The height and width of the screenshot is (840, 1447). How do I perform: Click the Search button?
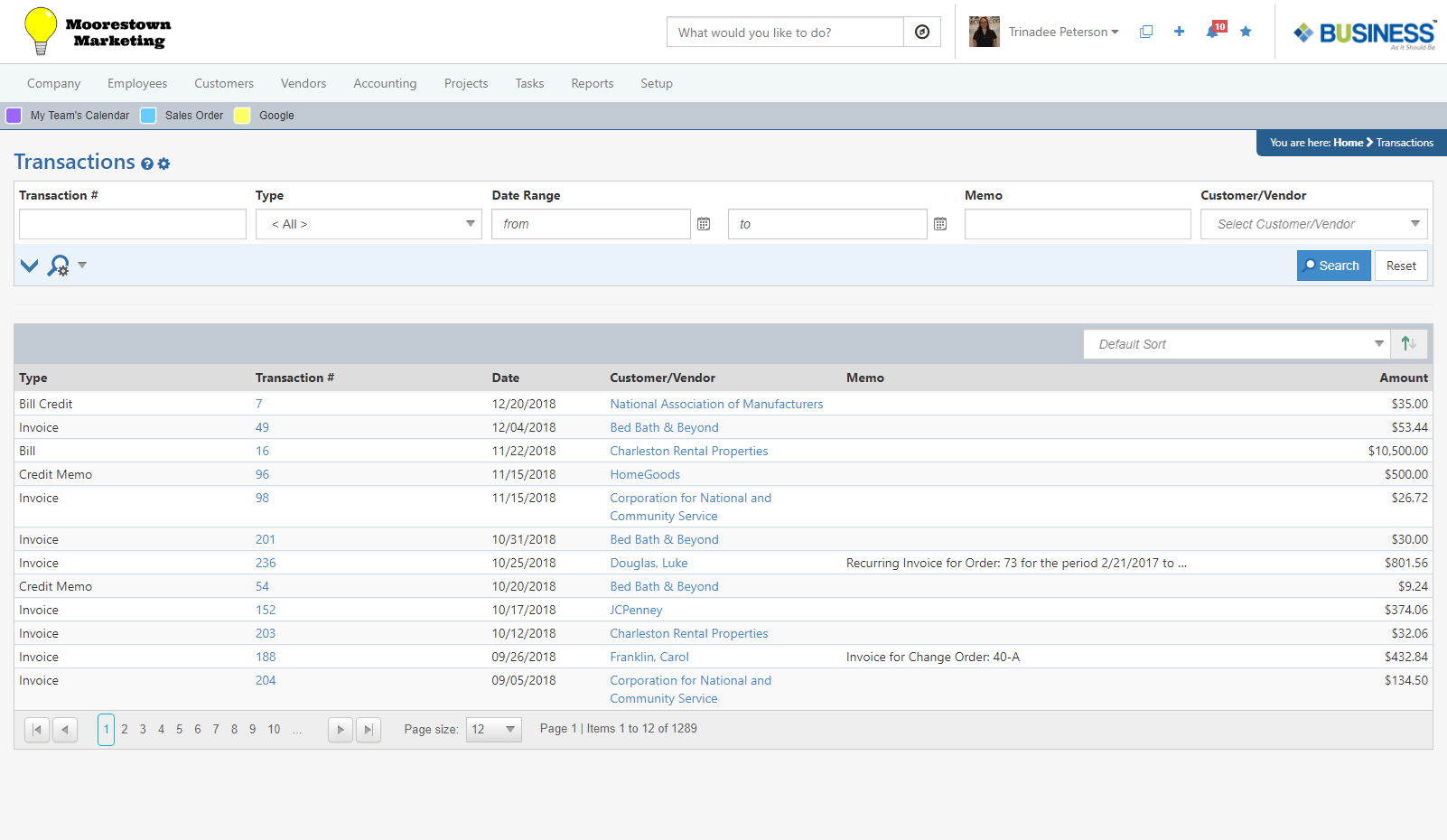[1334, 266]
